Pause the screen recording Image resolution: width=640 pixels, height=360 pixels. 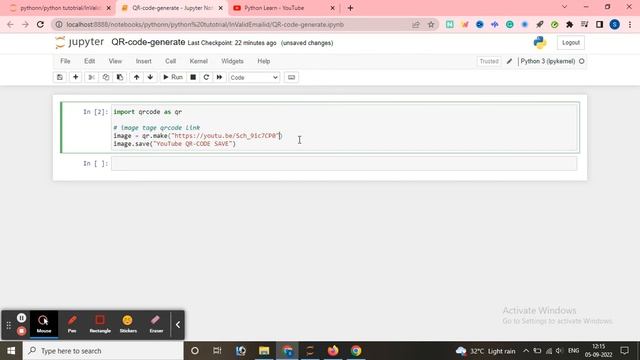22,318
